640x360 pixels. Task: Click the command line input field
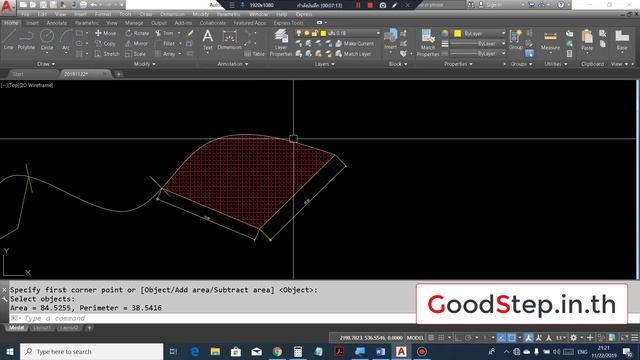point(212,318)
